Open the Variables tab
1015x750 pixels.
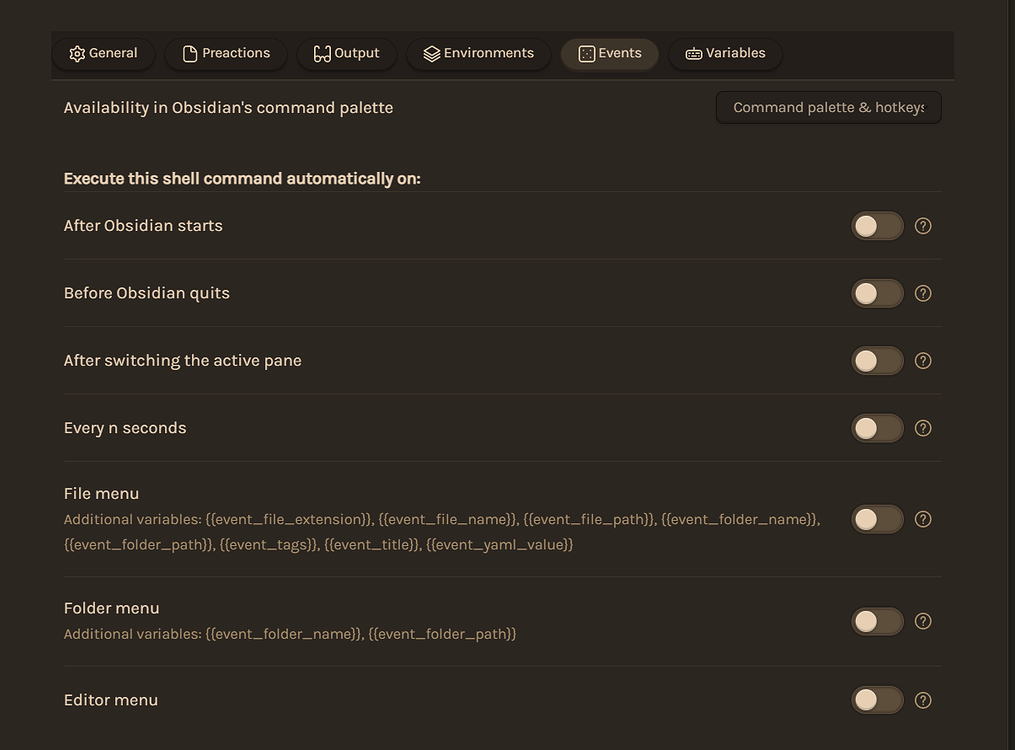[725, 54]
